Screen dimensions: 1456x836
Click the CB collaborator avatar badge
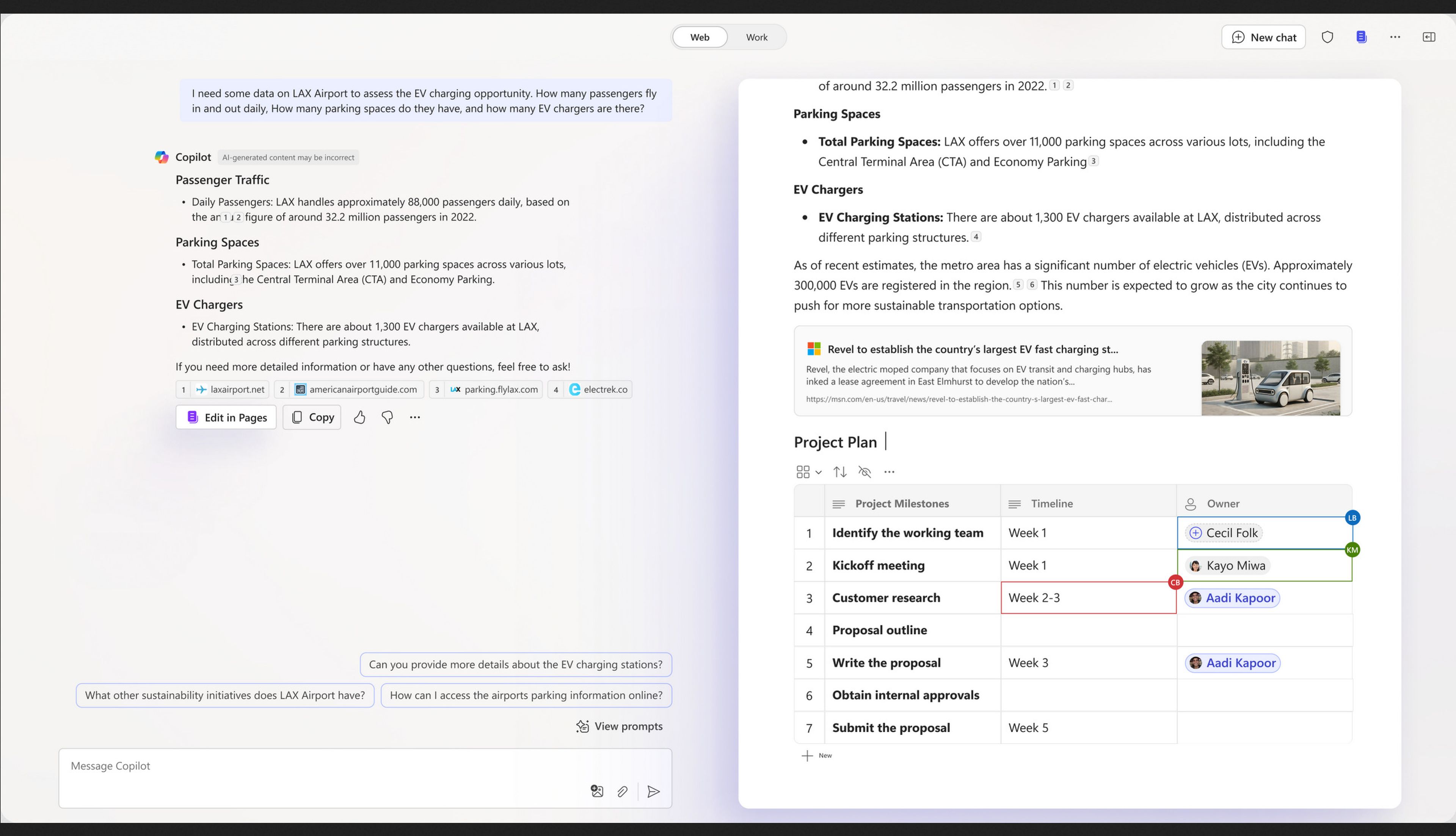(1175, 582)
